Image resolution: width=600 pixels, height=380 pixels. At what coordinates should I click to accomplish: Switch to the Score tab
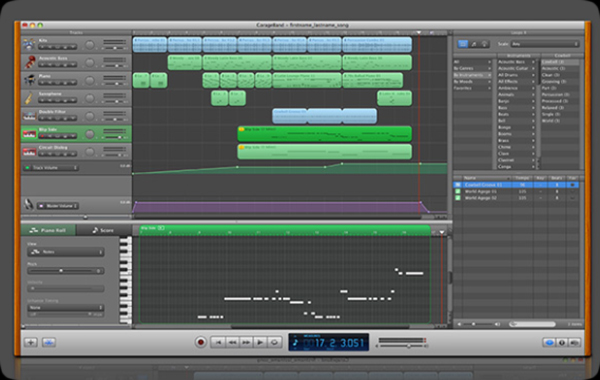tap(103, 230)
